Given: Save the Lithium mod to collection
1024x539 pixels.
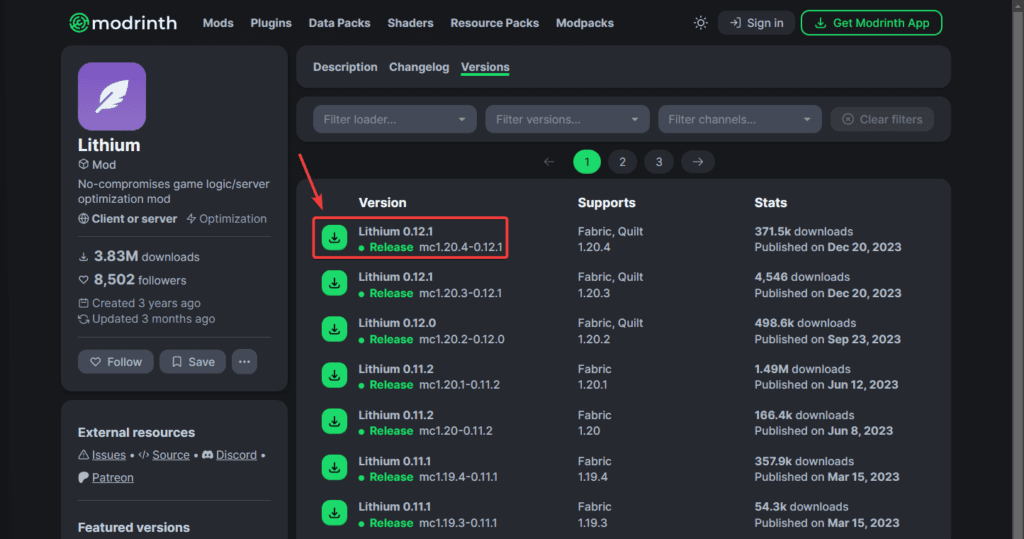Looking at the screenshot, I should 192,362.
